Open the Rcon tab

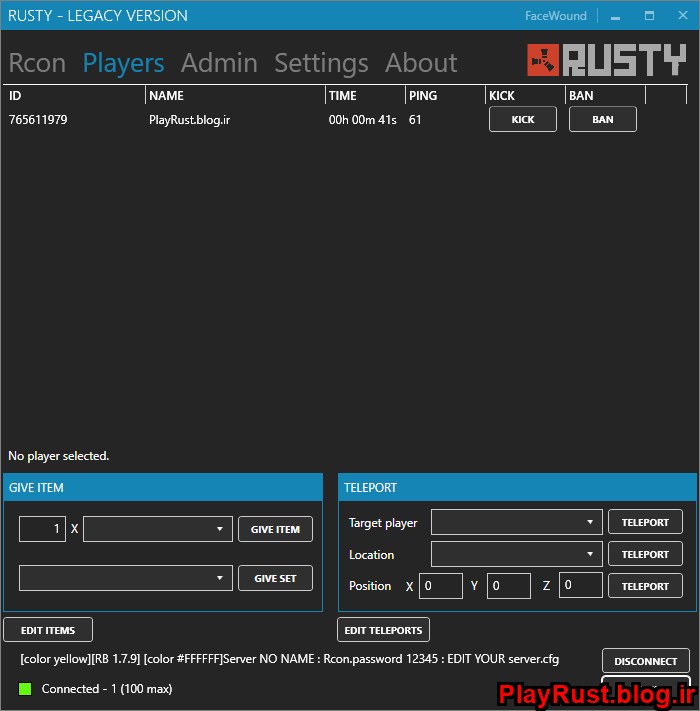click(37, 63)
